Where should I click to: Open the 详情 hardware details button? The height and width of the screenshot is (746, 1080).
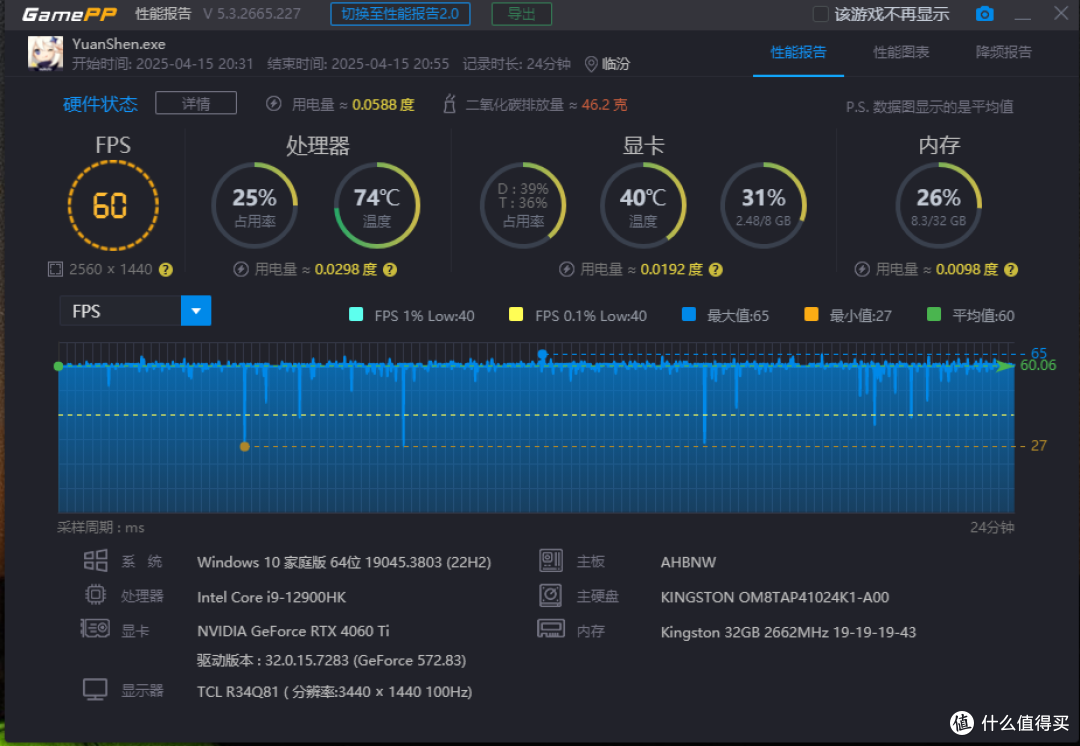pyautogui.click(x=196, y=103)
